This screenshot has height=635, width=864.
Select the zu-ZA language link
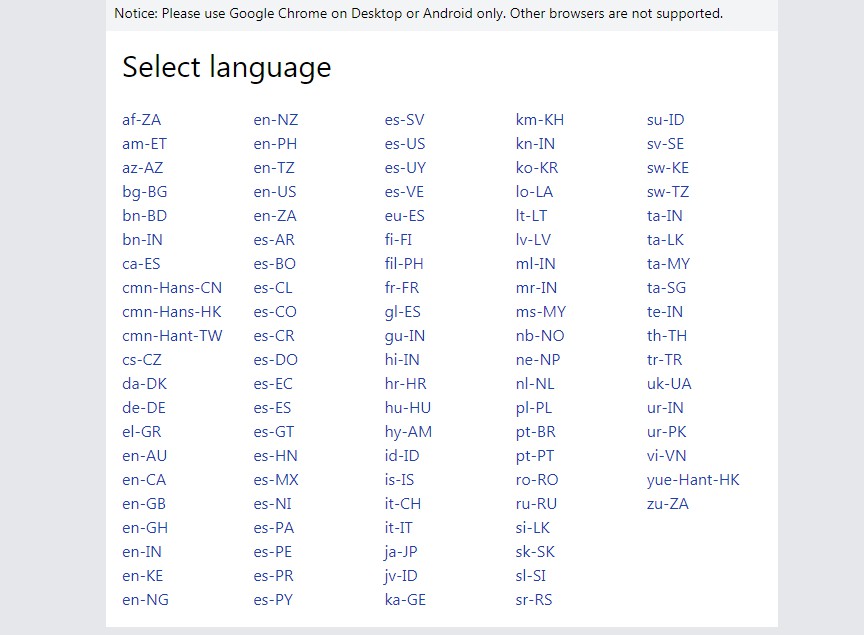[668, 504]
